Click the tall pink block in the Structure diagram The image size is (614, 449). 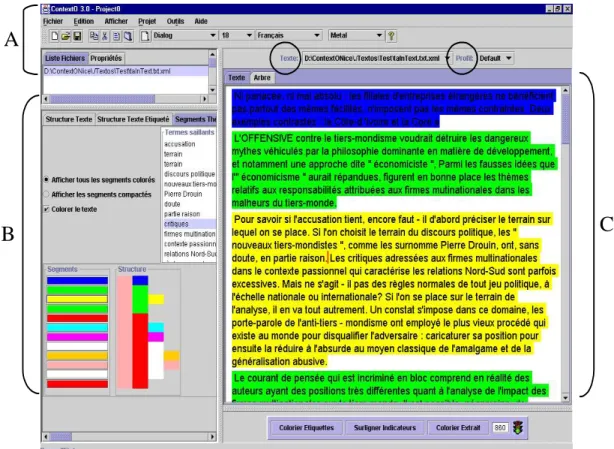pos(124,332)
